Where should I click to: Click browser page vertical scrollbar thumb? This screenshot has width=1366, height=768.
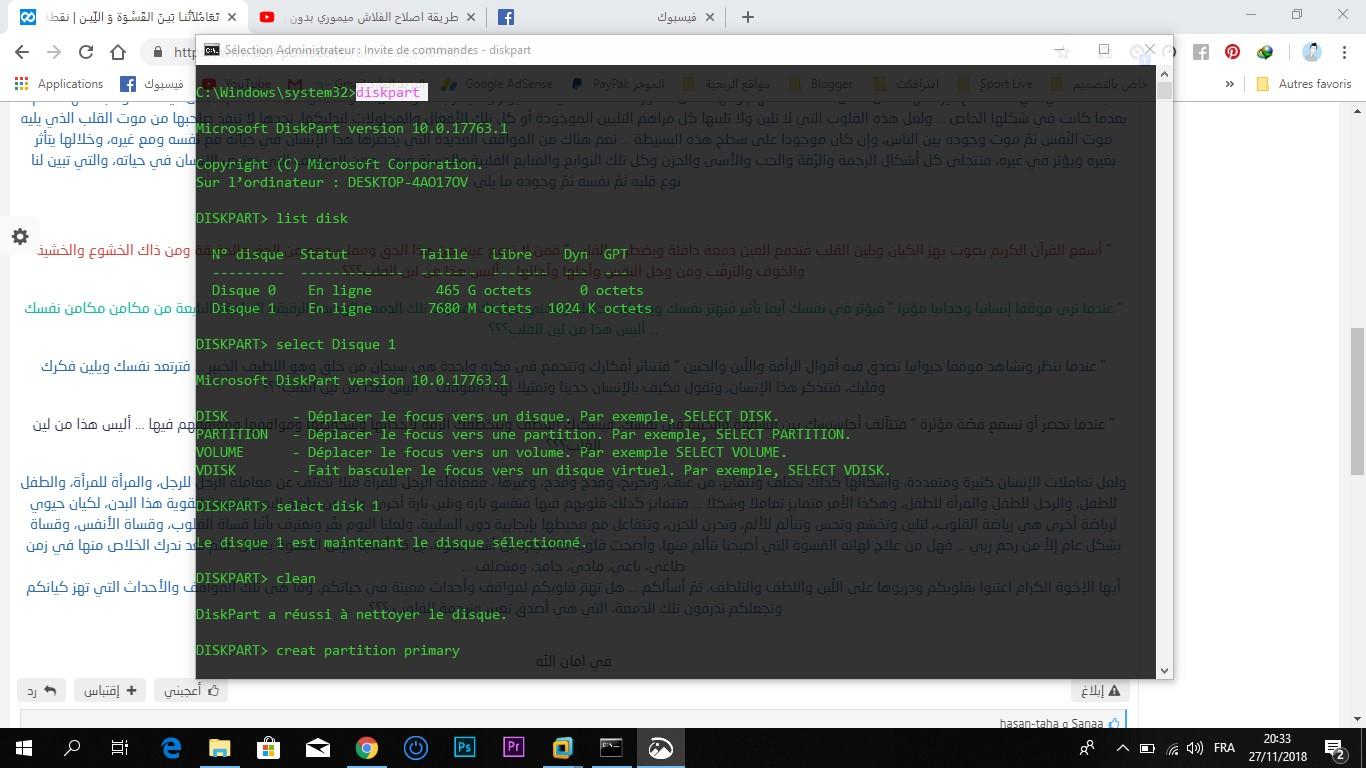(1357, 400)
